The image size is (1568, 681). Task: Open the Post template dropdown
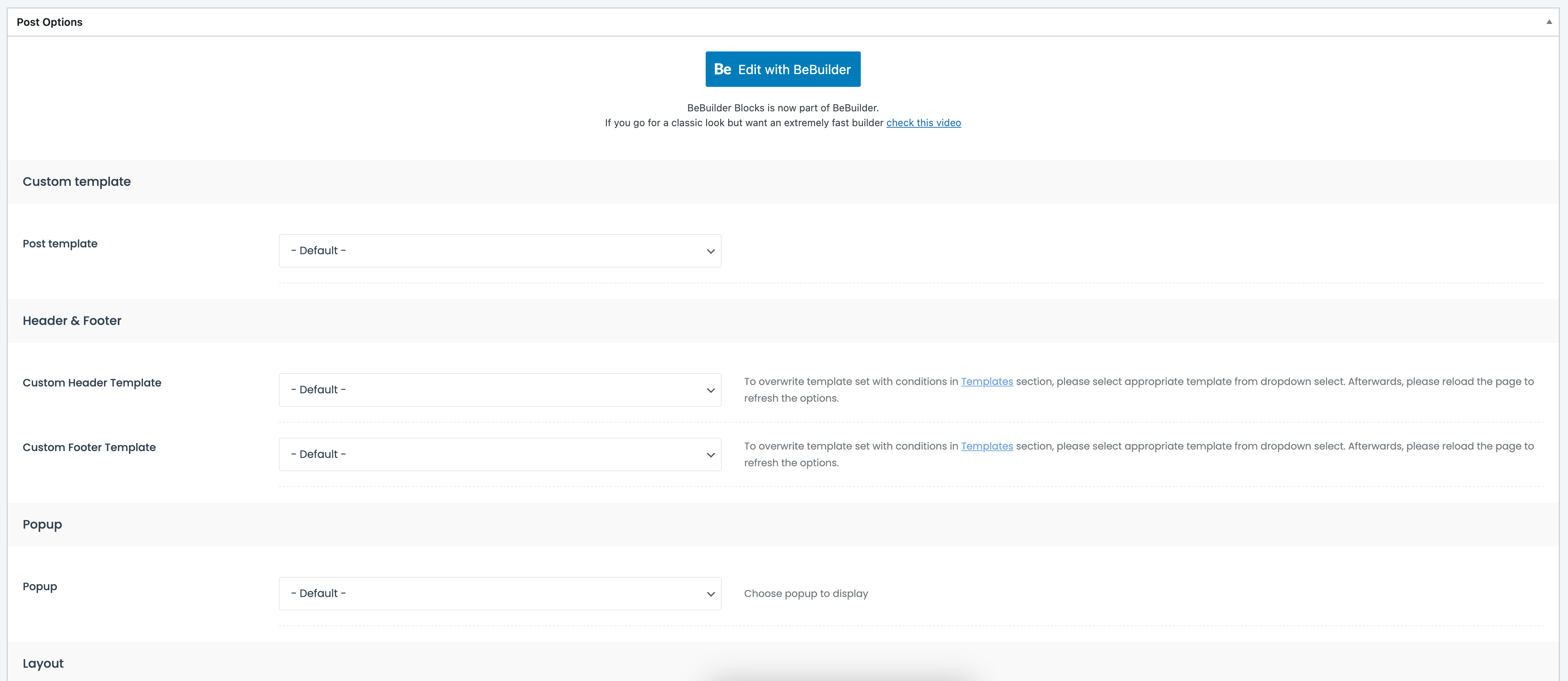pyautogui.click(x=500, y=251)
